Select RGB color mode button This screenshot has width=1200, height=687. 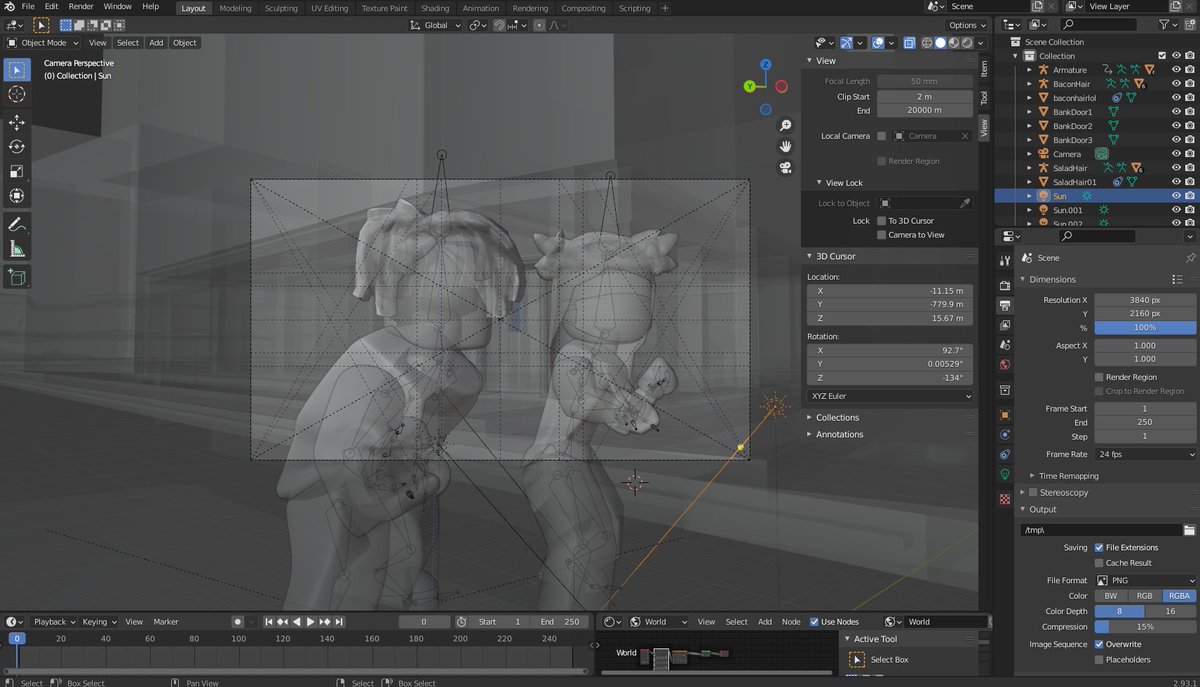(1145, 595)
